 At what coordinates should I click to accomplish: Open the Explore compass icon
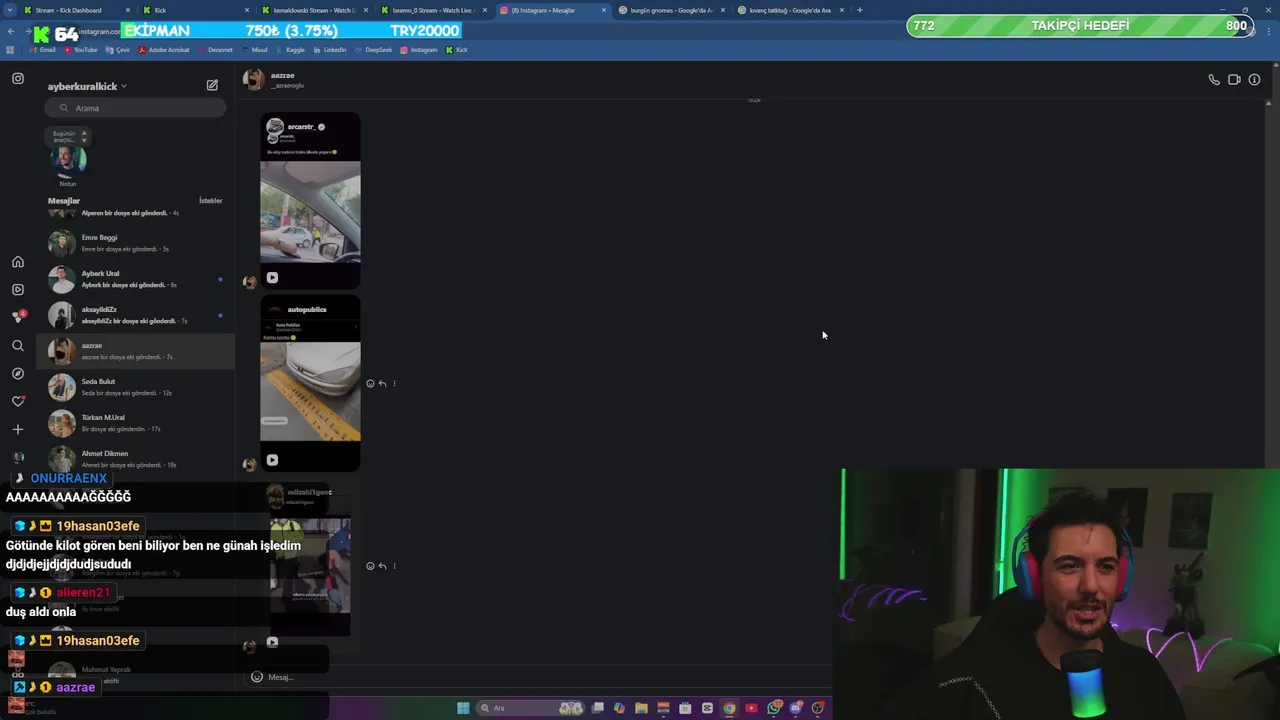click(x=17, y=373)
